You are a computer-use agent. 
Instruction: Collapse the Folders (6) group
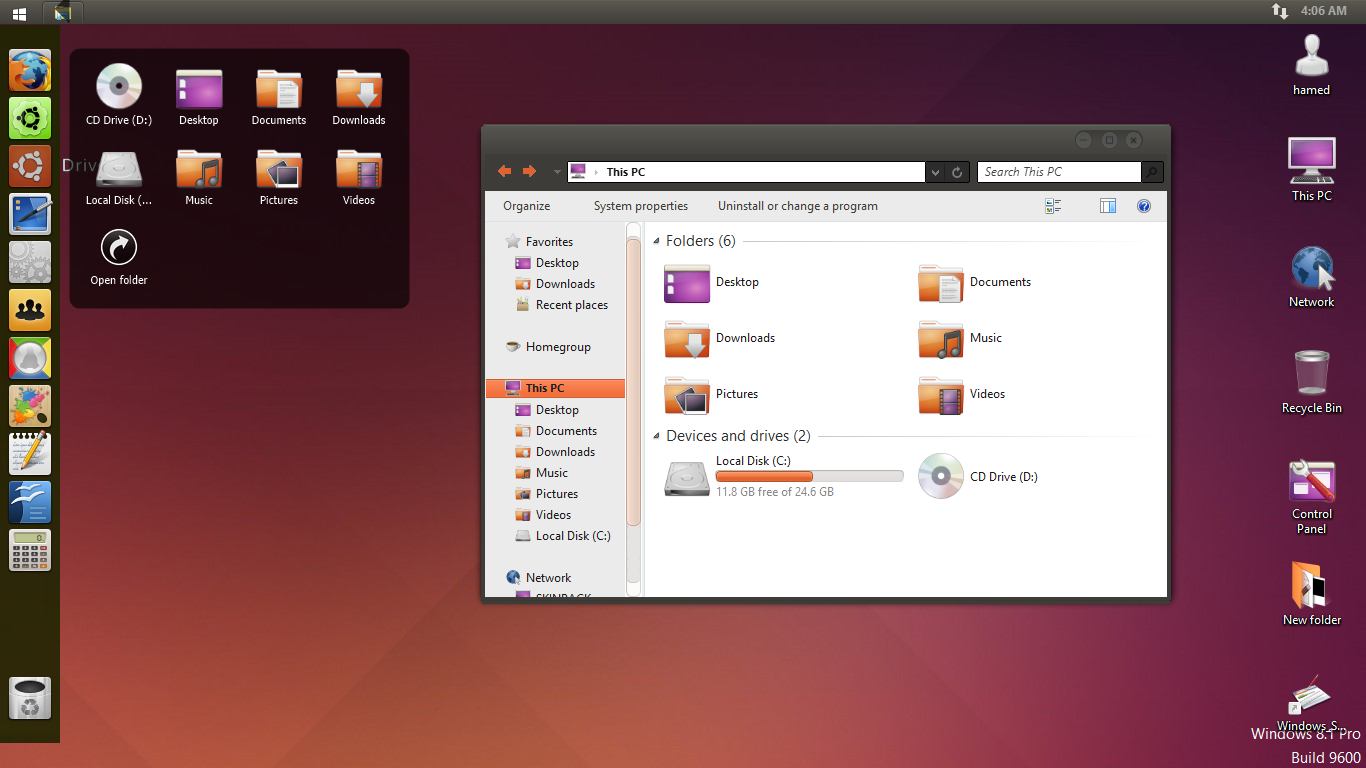click(x=657, y=241)
